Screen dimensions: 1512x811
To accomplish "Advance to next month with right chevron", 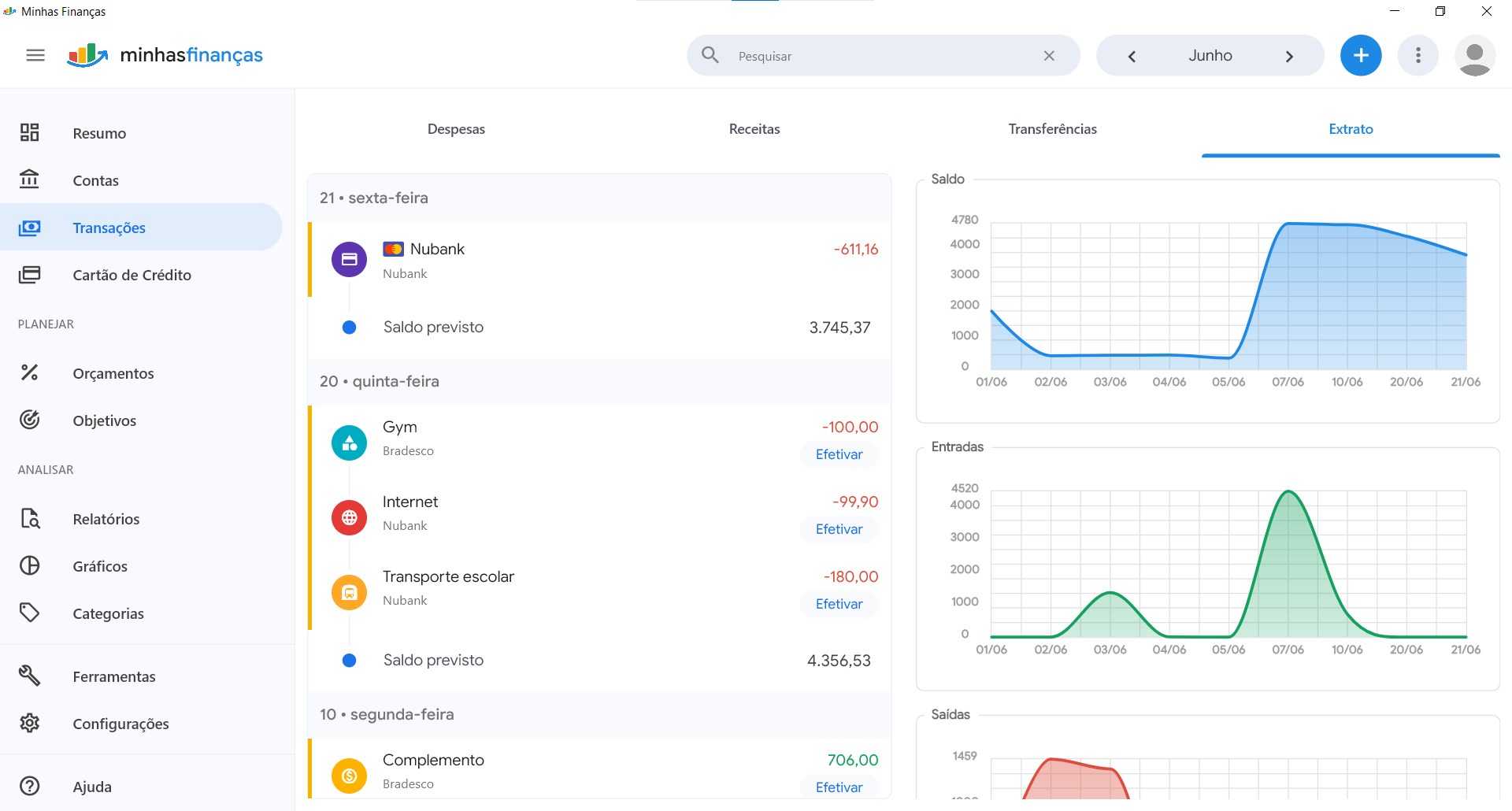I will [1289, 56].
